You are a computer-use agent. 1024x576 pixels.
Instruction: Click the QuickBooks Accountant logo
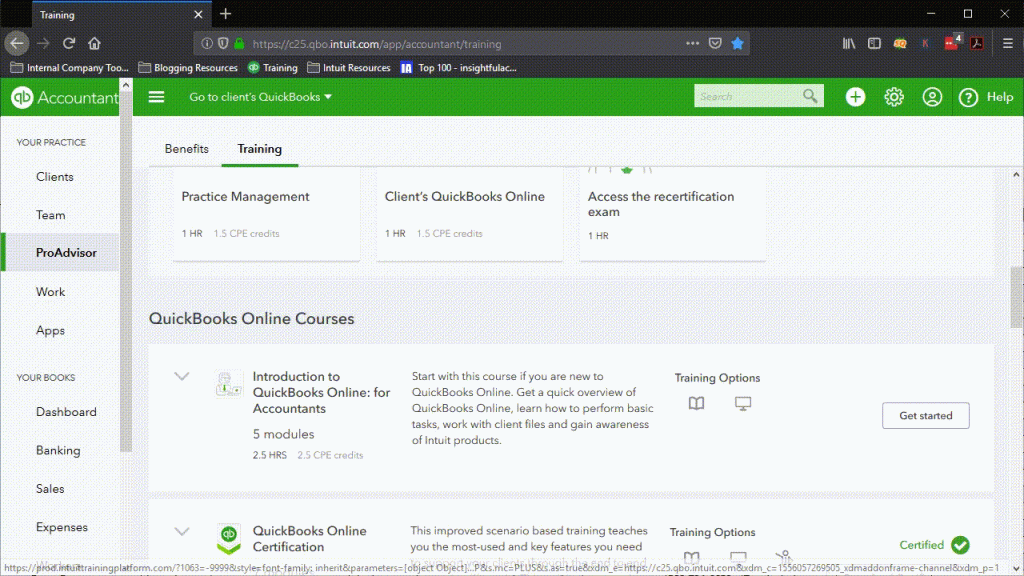[64, 97]
